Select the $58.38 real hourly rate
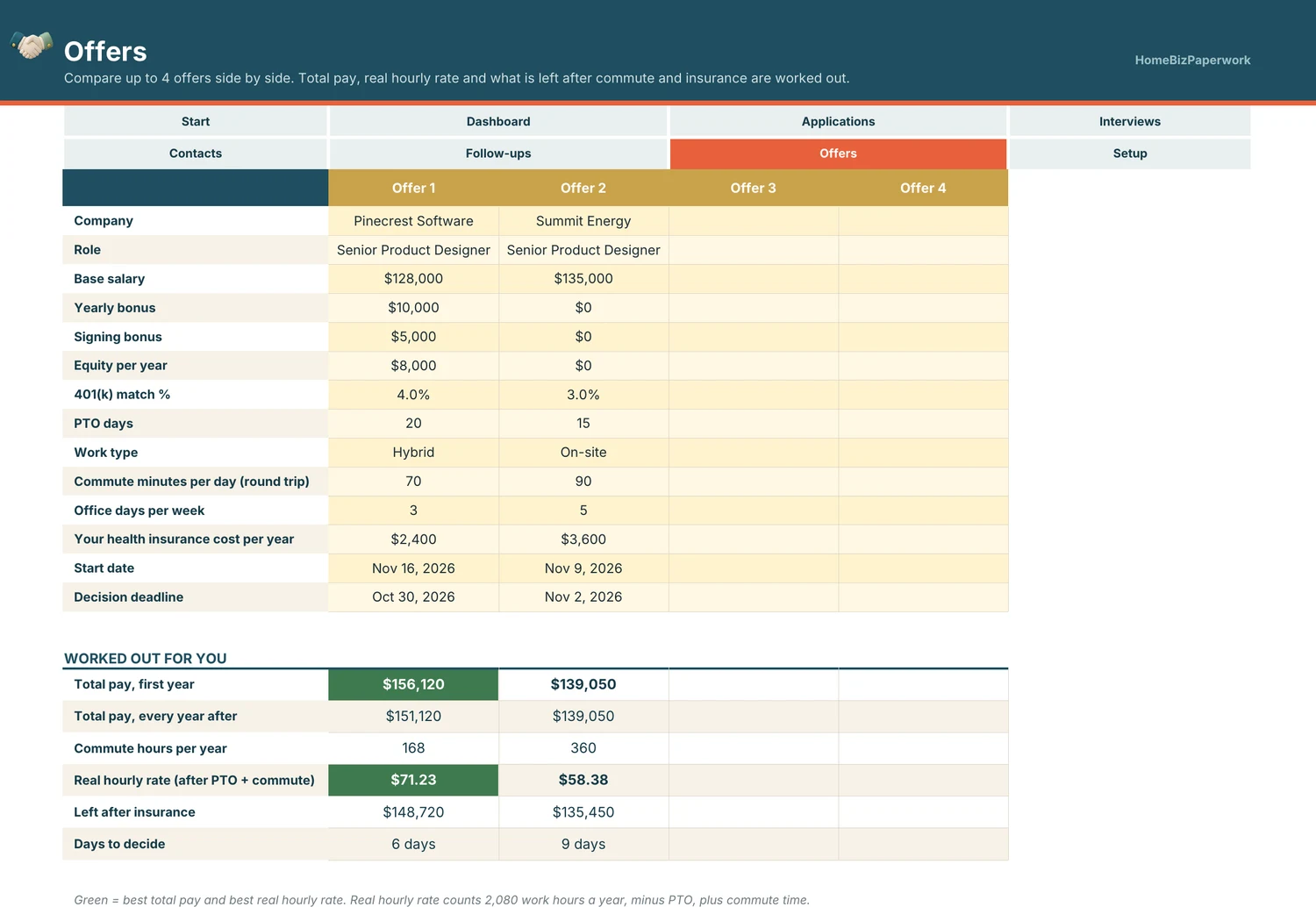Screen dimensions: 1316x907 [583, 780]
